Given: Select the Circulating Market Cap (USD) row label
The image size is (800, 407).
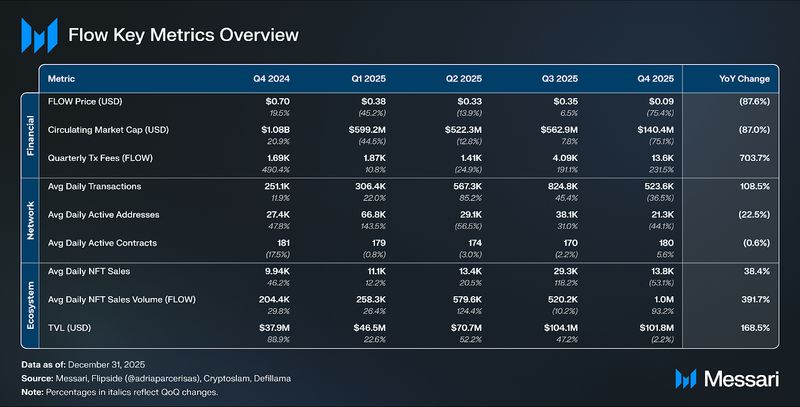Looking at the screenshot, I should 115,130.
